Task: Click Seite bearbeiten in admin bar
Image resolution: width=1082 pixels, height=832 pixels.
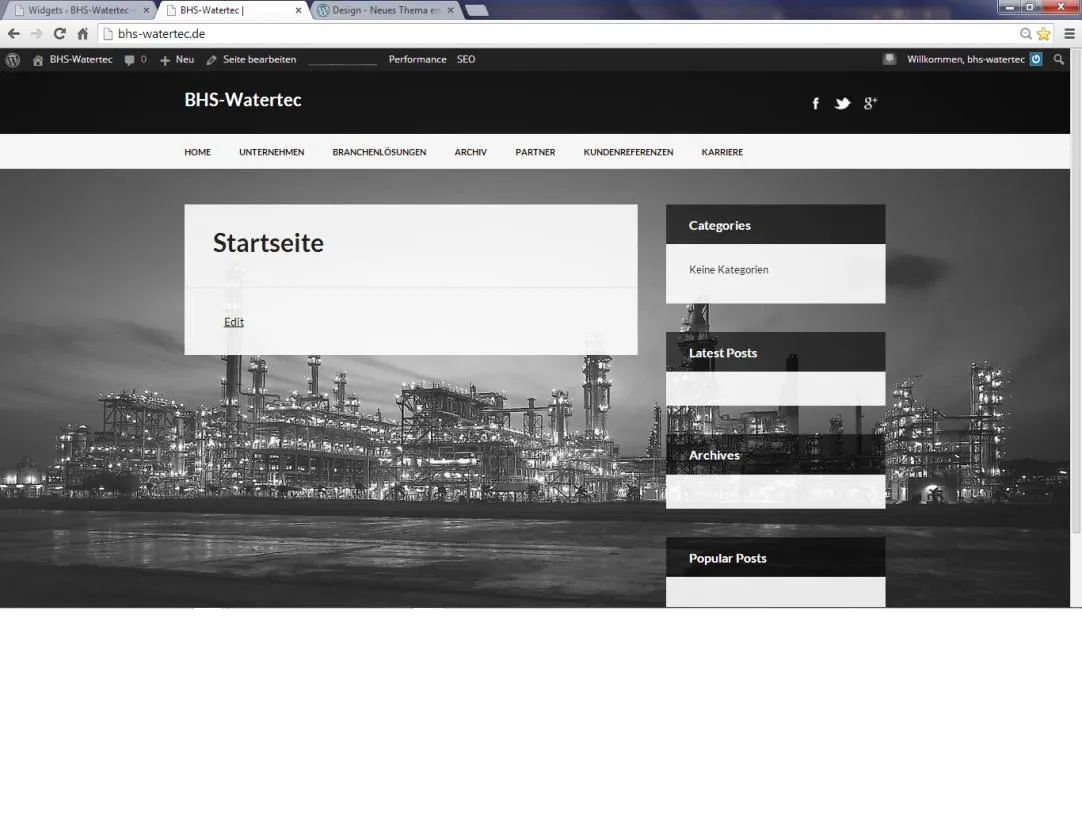Action: coord(252,59)
